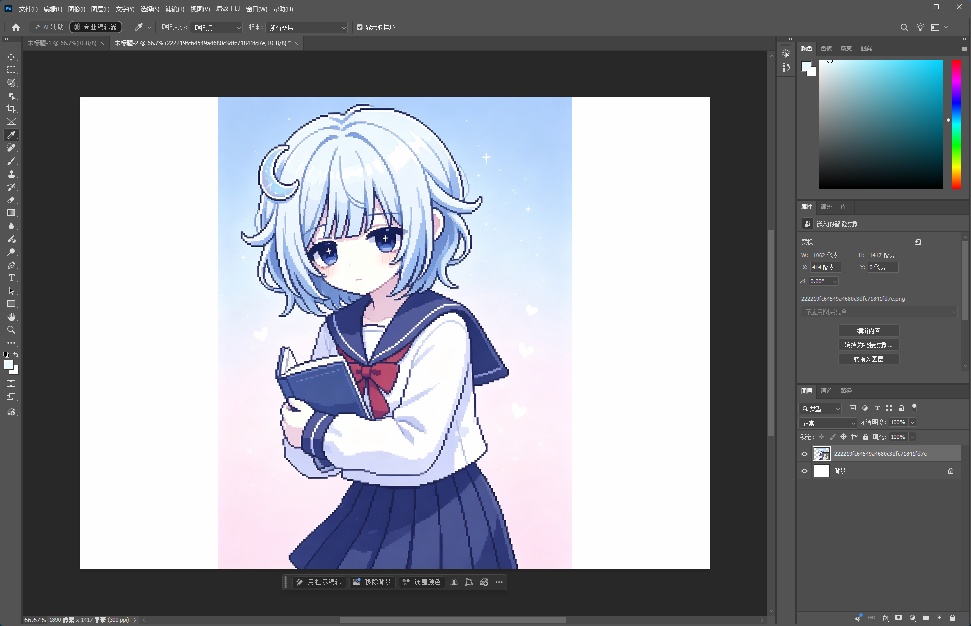Toggle the sample ring checkbox in options bar
Viewport: 971px width, 626px height.
(x=360, y=27)
